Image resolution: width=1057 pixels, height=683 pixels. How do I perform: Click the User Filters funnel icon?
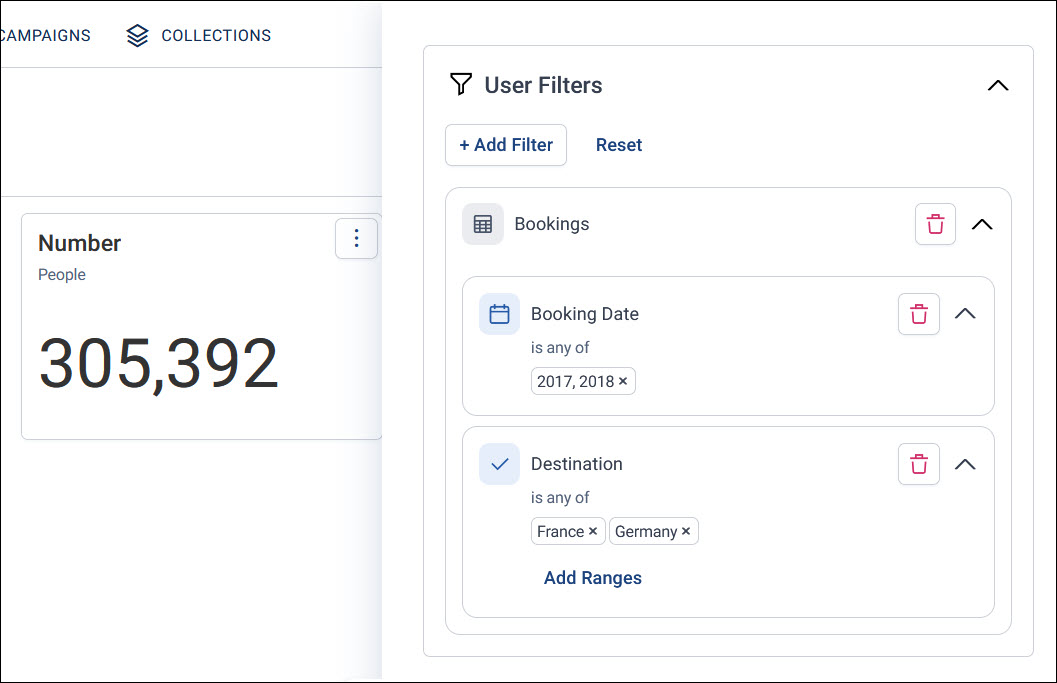[x=461, y=85]
